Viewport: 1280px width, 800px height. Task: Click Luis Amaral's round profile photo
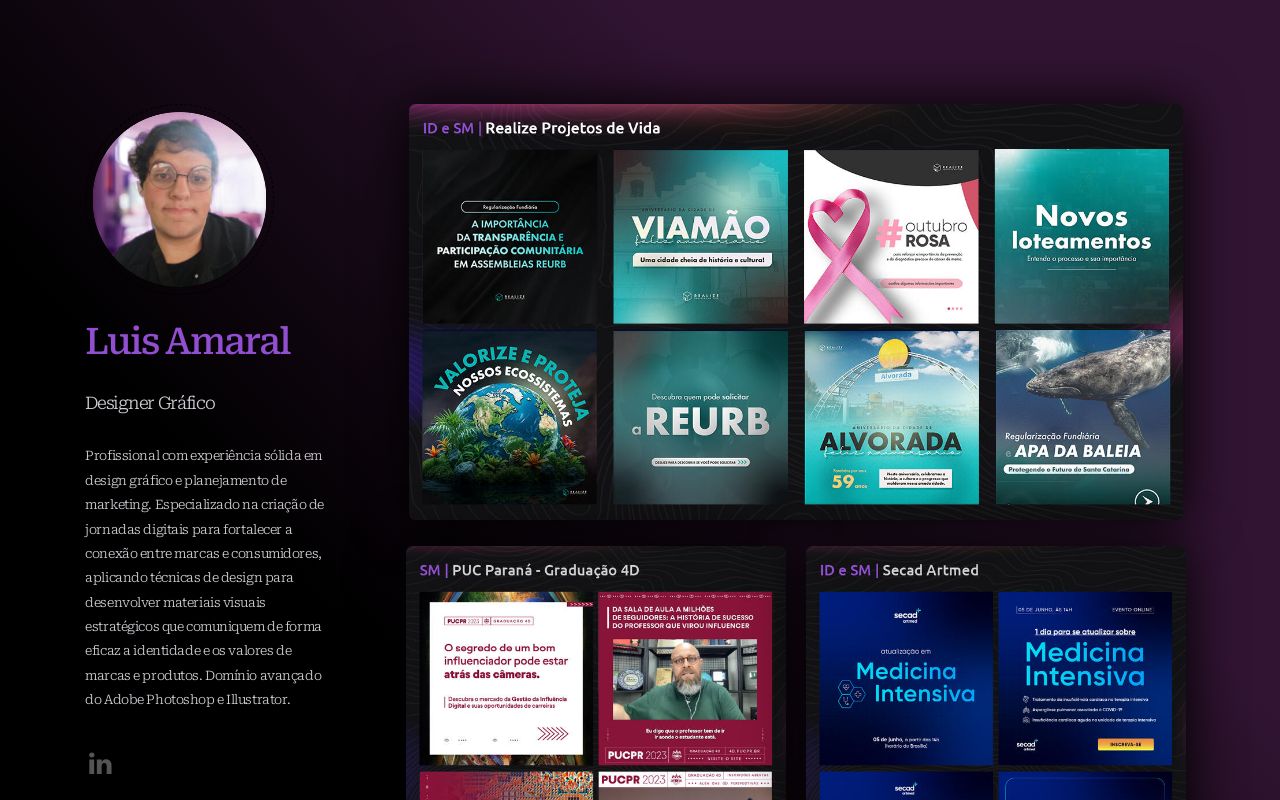180,199
